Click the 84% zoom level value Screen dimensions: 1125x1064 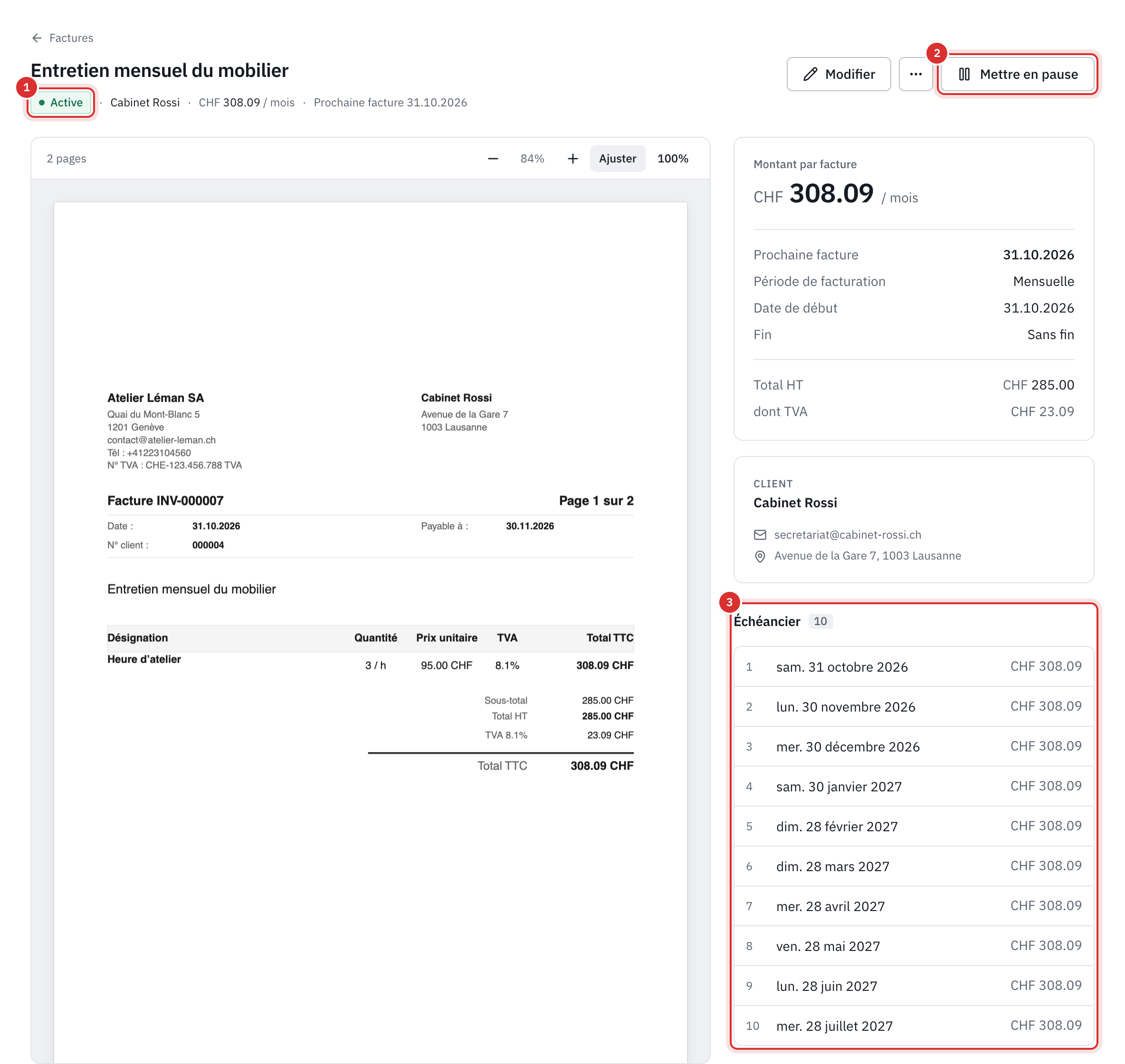[532, 159]
